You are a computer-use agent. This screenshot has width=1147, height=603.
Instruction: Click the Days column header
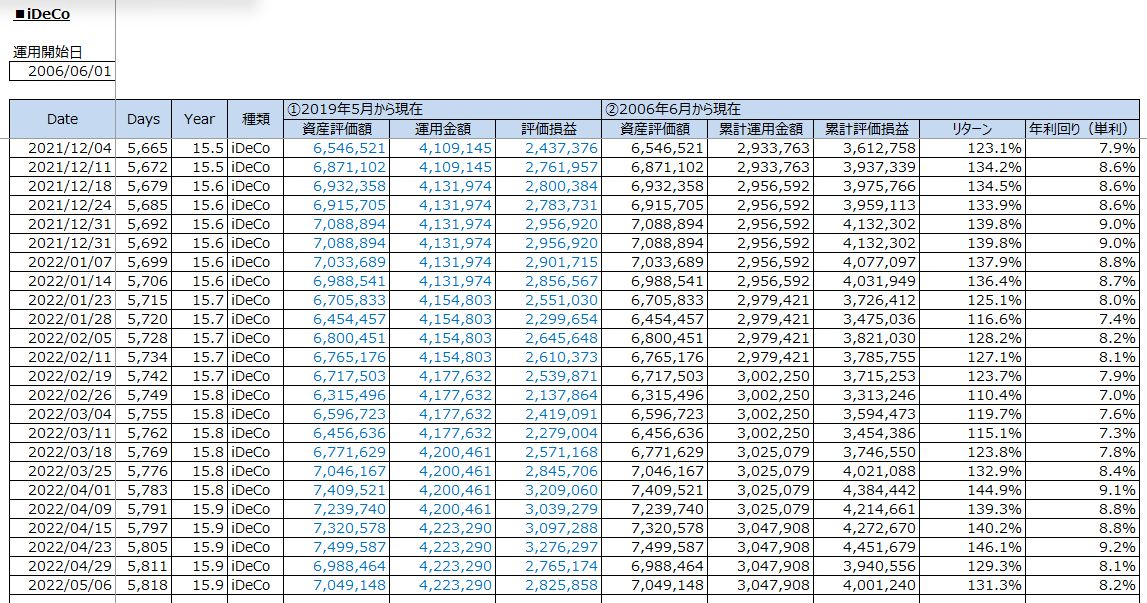click(x=143, y=119)
